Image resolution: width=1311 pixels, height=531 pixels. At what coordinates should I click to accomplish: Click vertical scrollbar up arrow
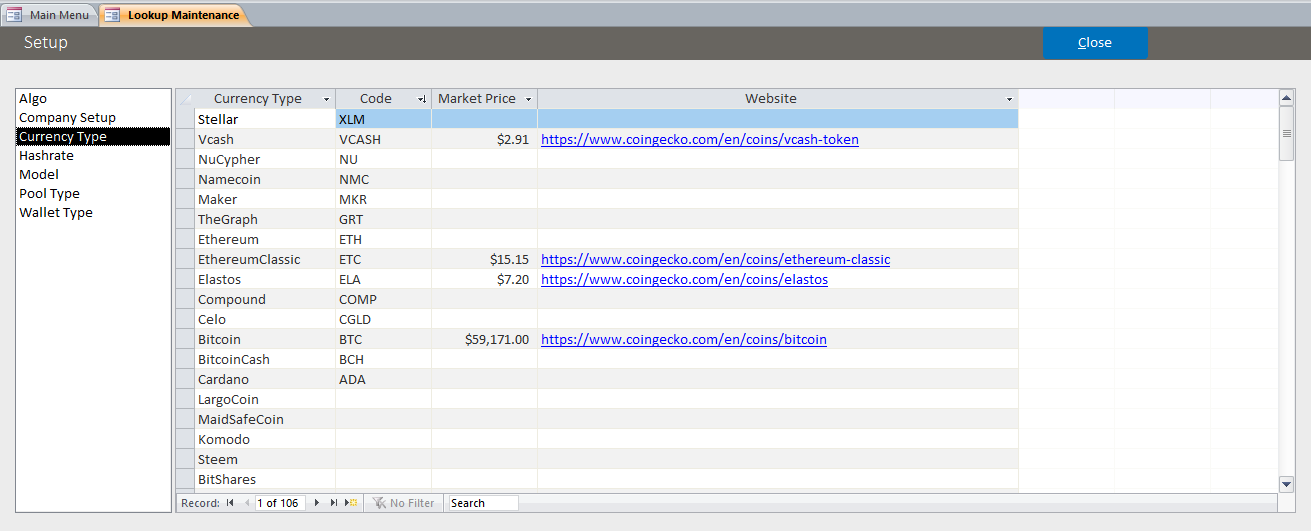coord(1287,98)
